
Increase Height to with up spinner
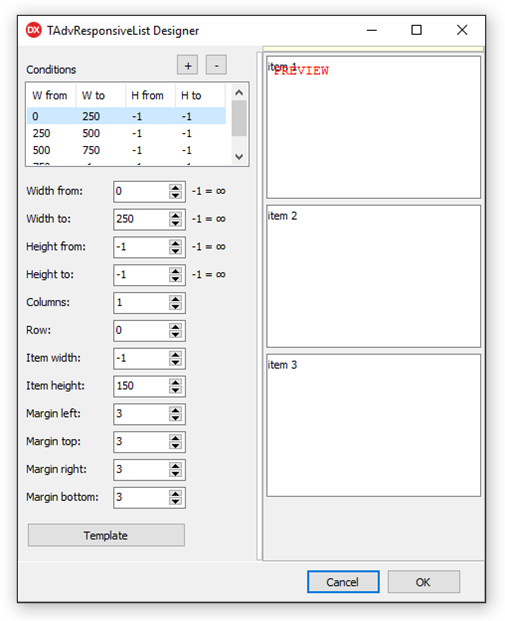pos(175,271)
